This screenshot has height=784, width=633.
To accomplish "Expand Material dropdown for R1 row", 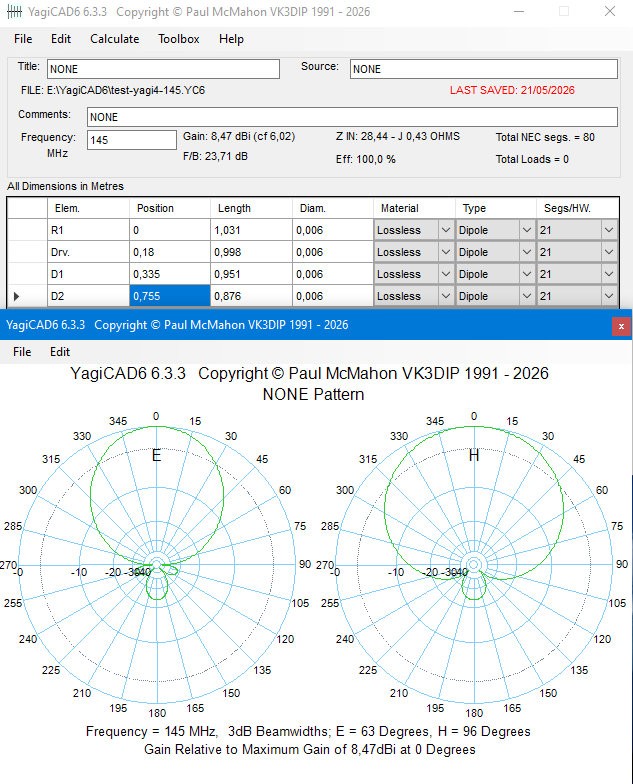I will pos(446,230).
